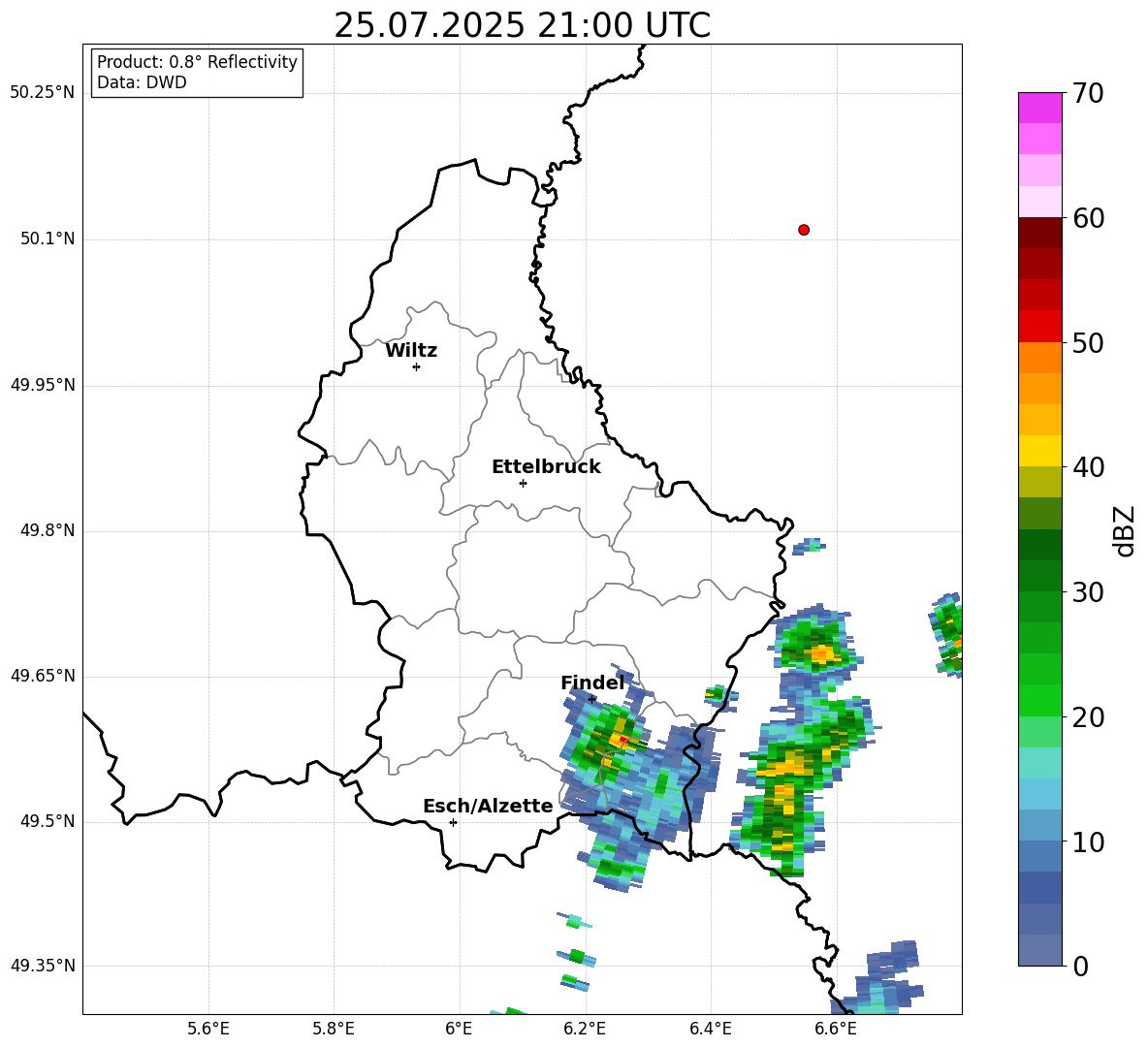Click the Findel location label
Viewport: 1148px width, 1048px height.
(x=592, y=683)
